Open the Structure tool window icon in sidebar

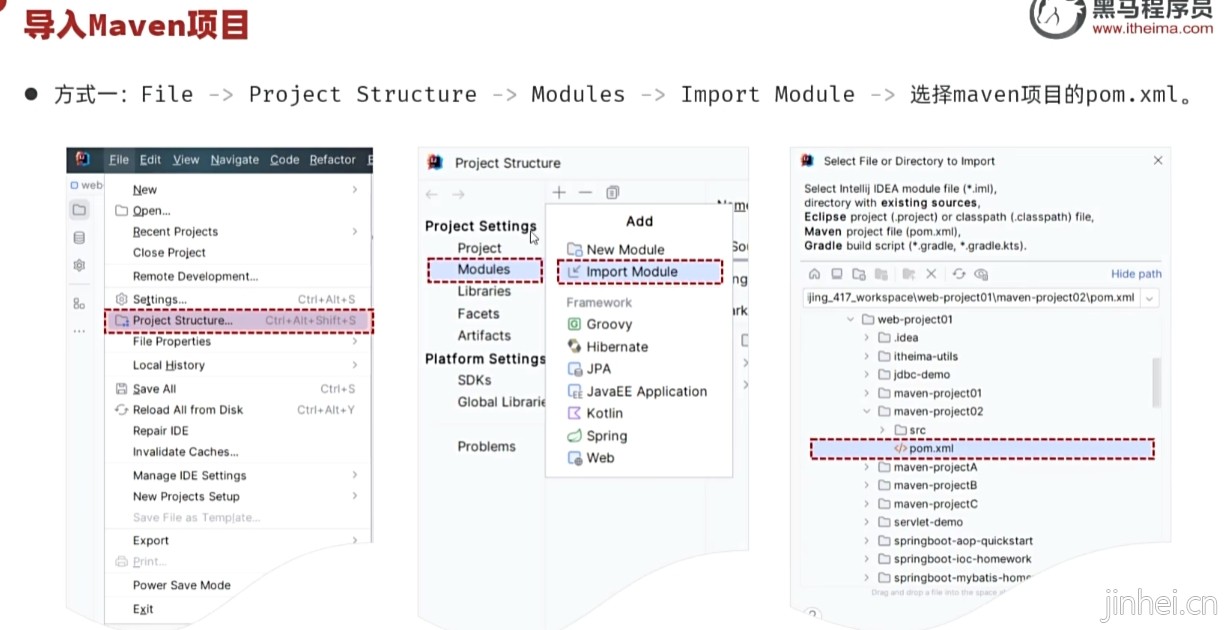(x=79, y=303)
